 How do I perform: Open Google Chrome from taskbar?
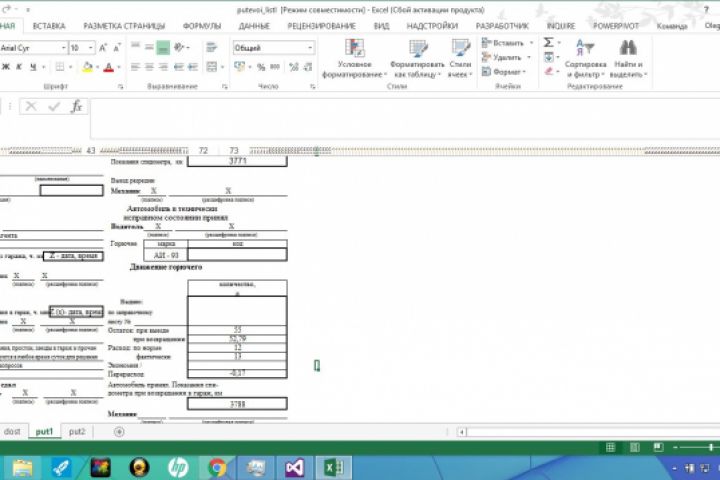(x=216, y=468)
